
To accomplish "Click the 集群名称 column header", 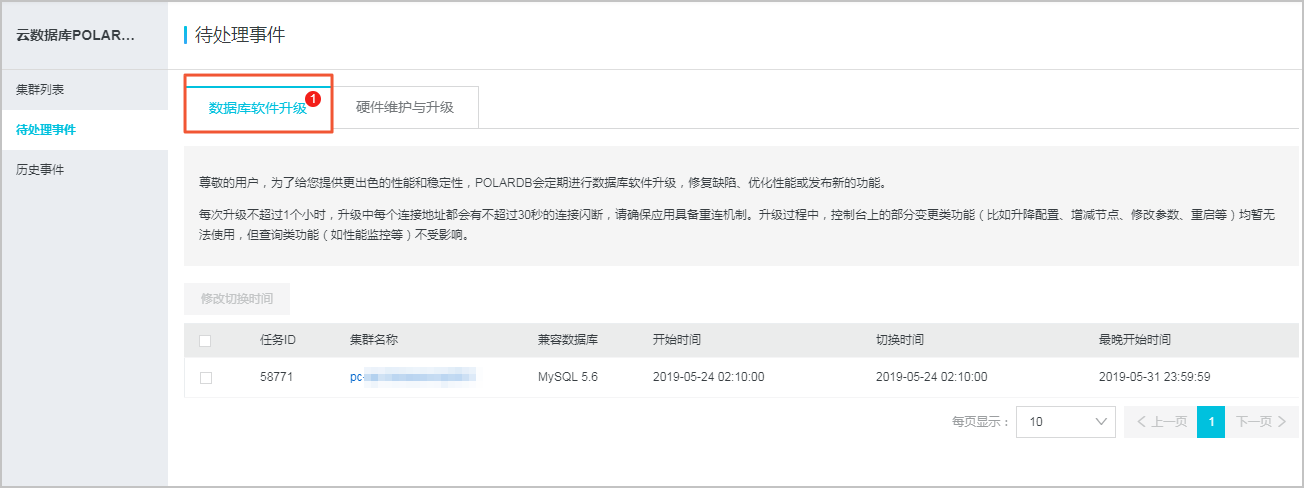I will pyautogui.click(x=374, y=340).
